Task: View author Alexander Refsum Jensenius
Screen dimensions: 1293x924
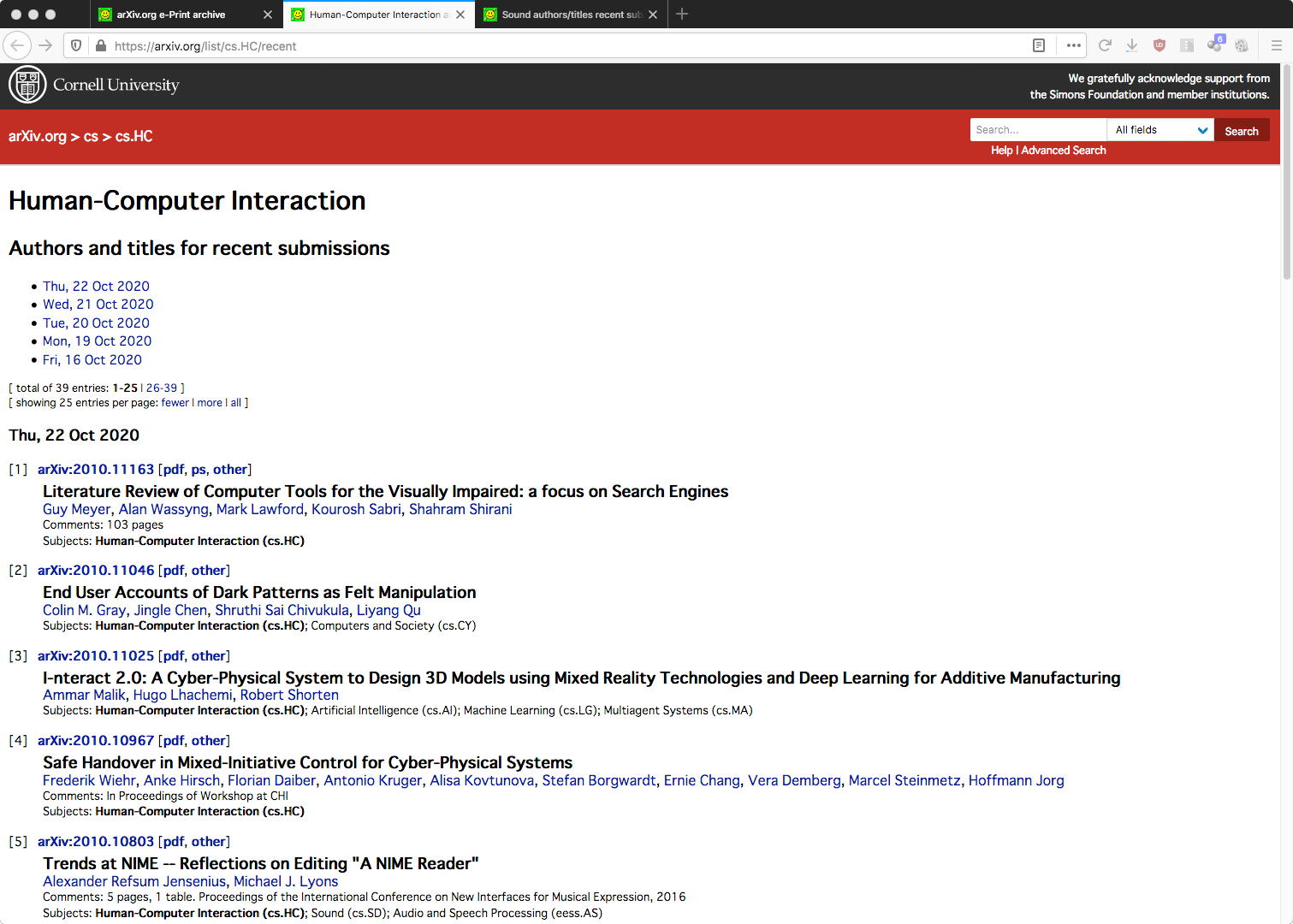Action: 134,881
